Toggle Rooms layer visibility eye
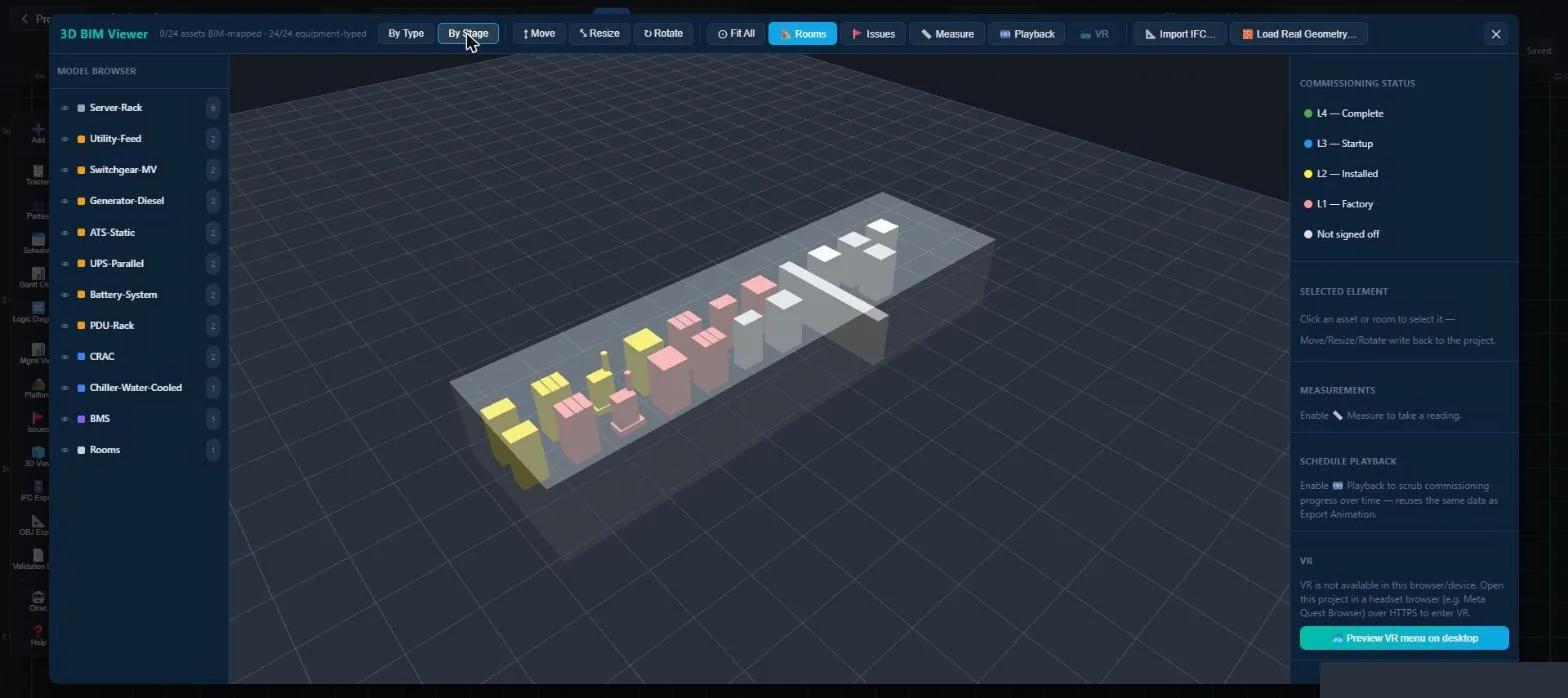 click(x=65, y=450)
